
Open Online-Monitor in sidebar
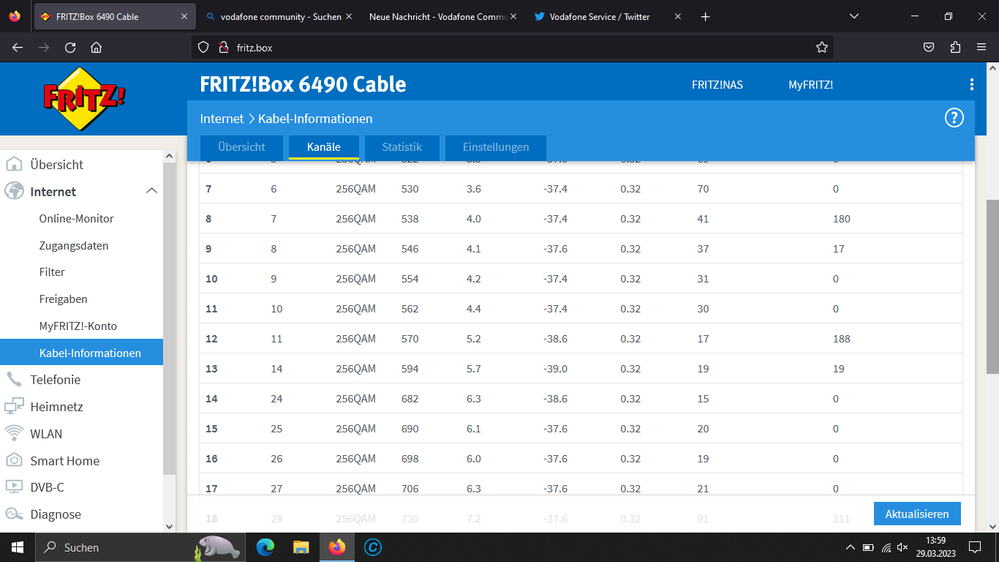(x=76, y=219)
